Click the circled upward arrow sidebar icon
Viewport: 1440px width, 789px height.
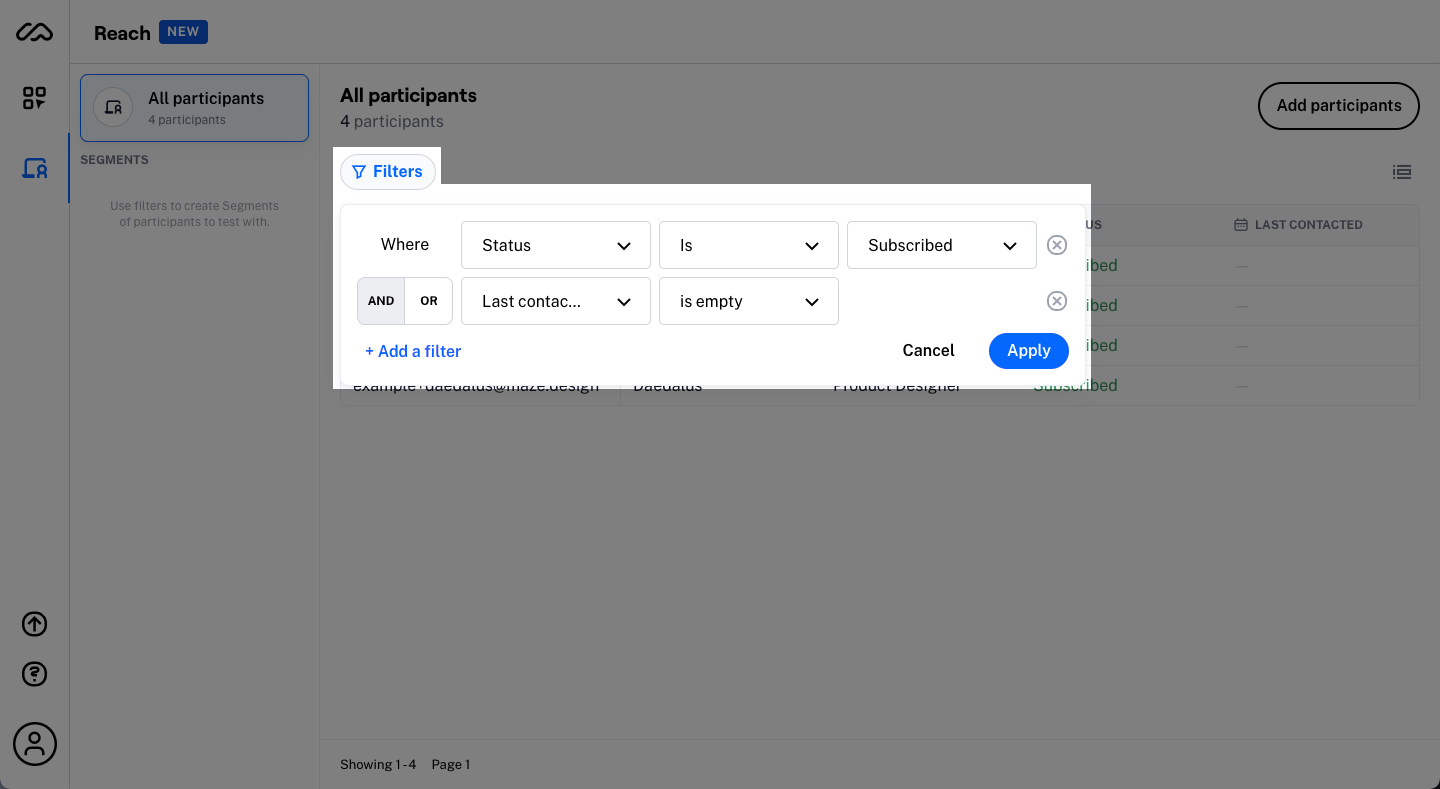tap(34, 623)
